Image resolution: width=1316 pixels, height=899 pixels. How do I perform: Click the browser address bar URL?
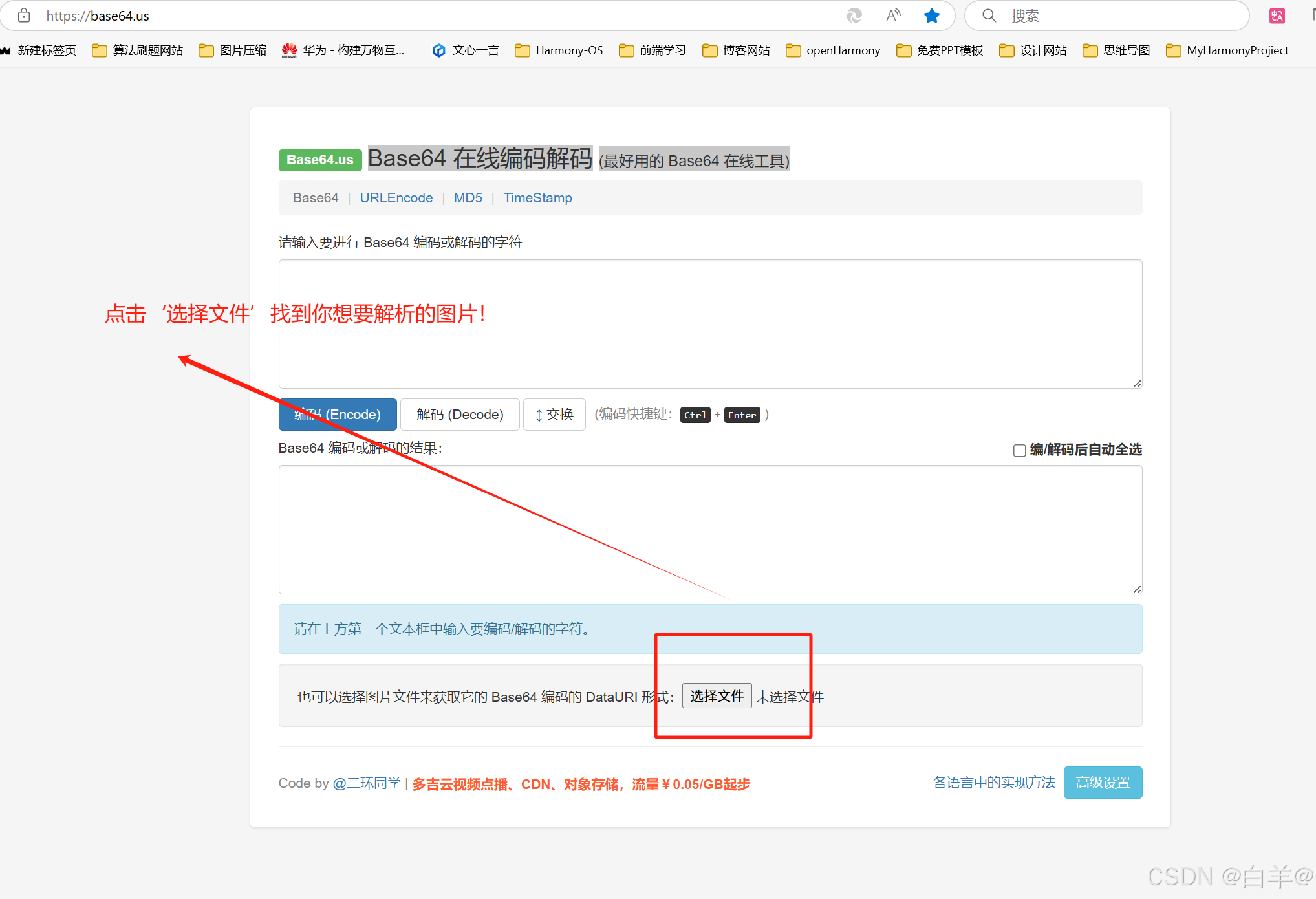pyautogui.click(x=98, y=16)
